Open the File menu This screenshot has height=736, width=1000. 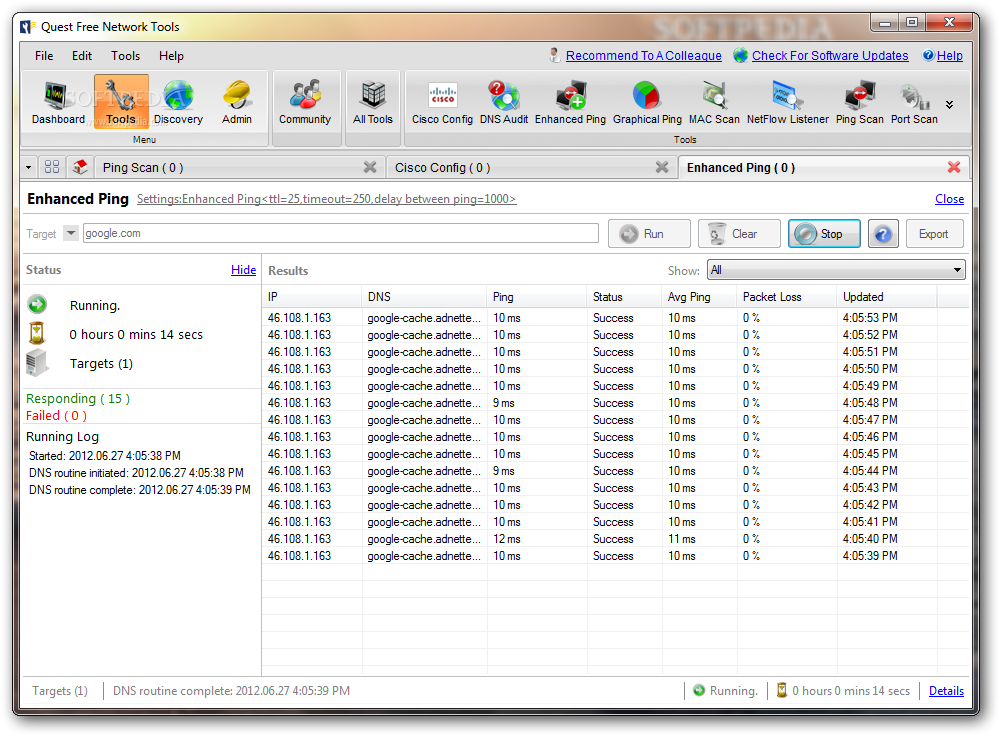(44, 56)
